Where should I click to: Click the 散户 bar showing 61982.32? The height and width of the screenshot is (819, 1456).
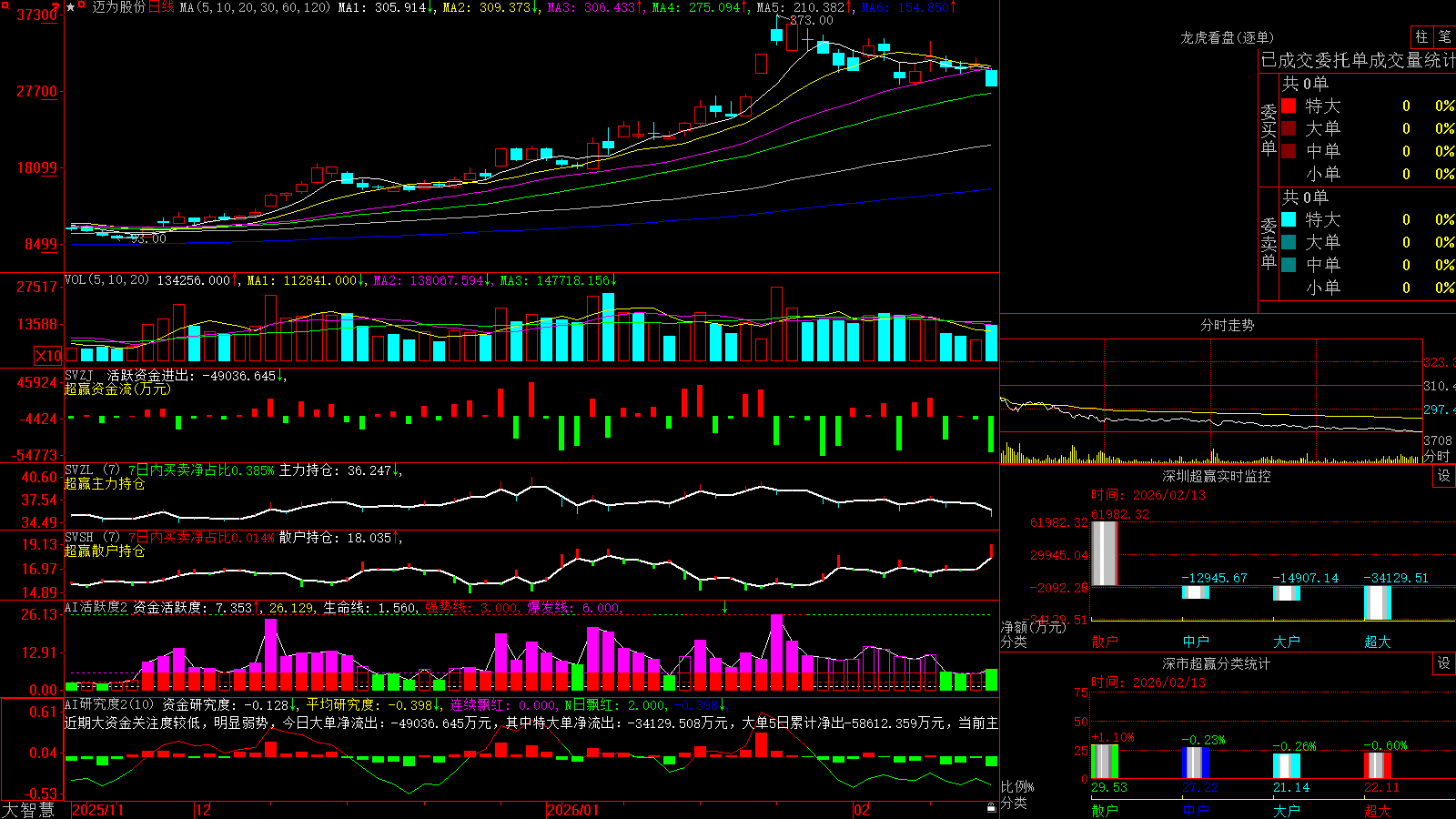[1105, 553]
